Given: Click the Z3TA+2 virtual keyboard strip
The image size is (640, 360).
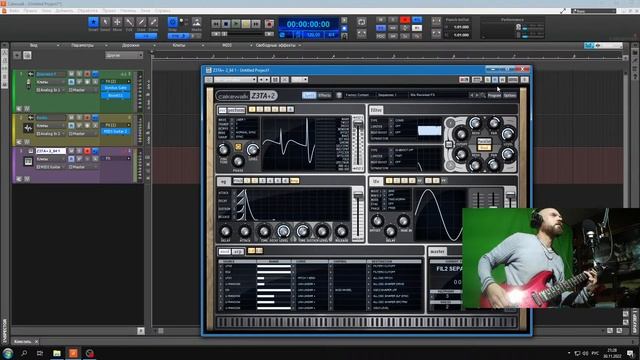Looking at the screenshot, I should tap(367, 322).
